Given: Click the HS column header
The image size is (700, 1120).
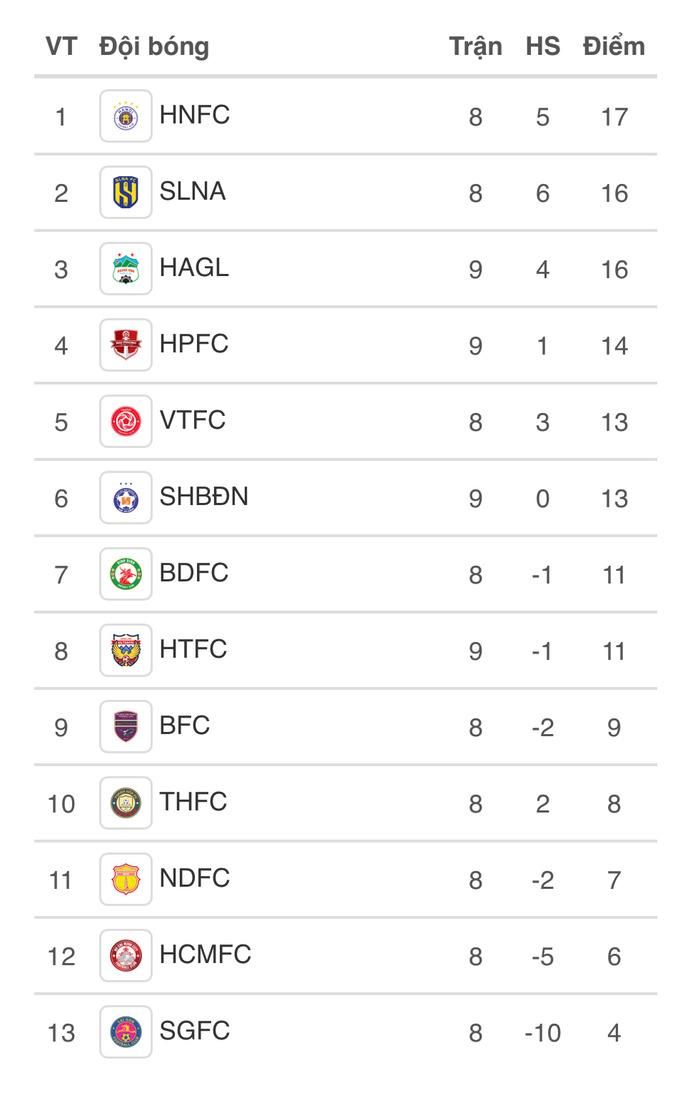Looking at the screenshot, I should (543, 46).
